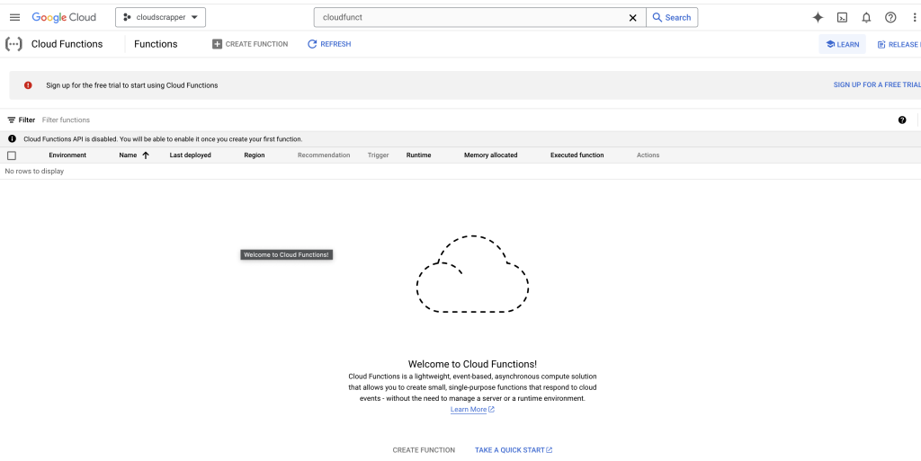Viewport: 921px width, 461px height.
Task: Click the Welcome to Cloud Functions! heading
Action: pyautogui.click(x=472, y=364)
